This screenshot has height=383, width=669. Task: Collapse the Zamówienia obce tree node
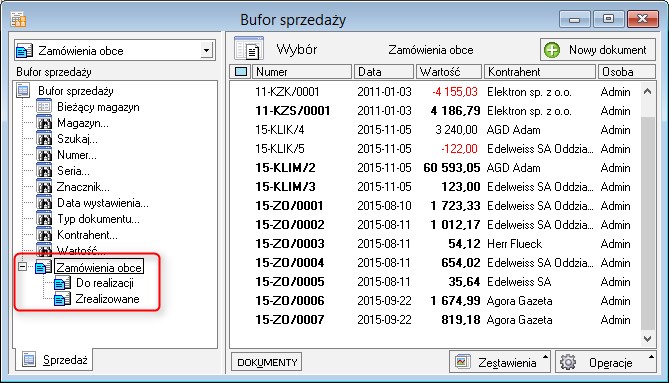[x=23, y=267]
